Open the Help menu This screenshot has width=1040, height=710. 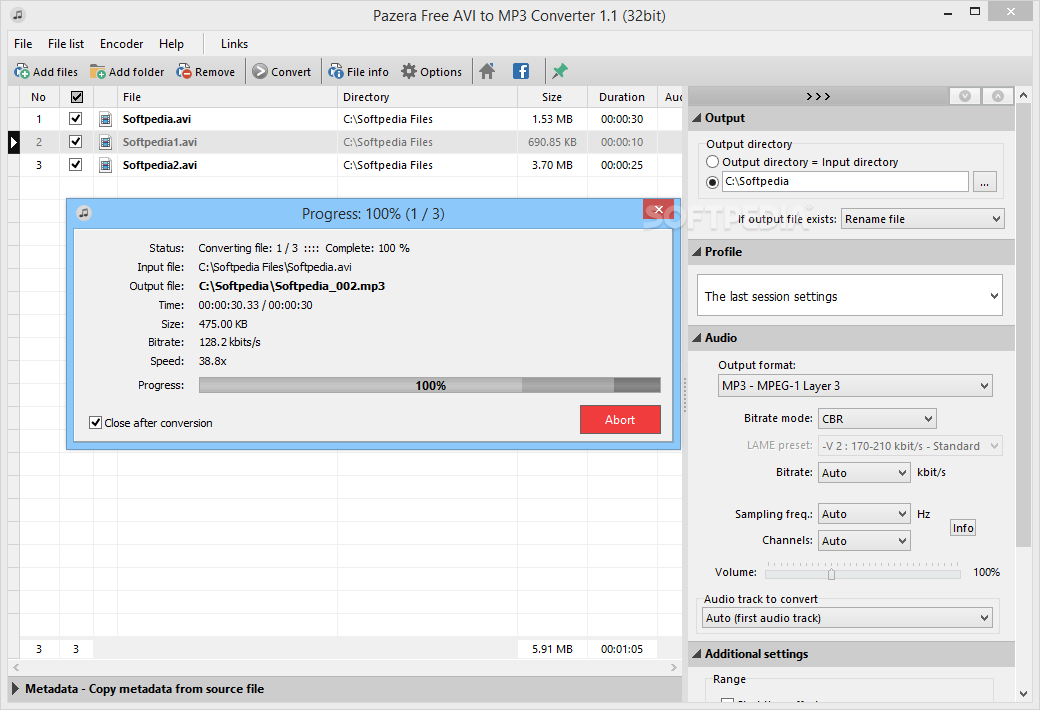pyautogui.click(x=171, y=44)
